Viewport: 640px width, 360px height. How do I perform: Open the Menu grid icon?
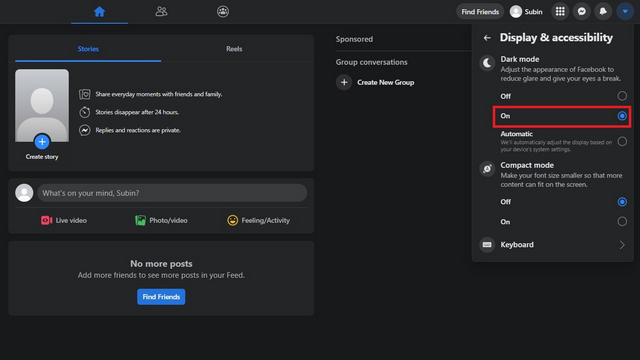[x=560, y=11]
